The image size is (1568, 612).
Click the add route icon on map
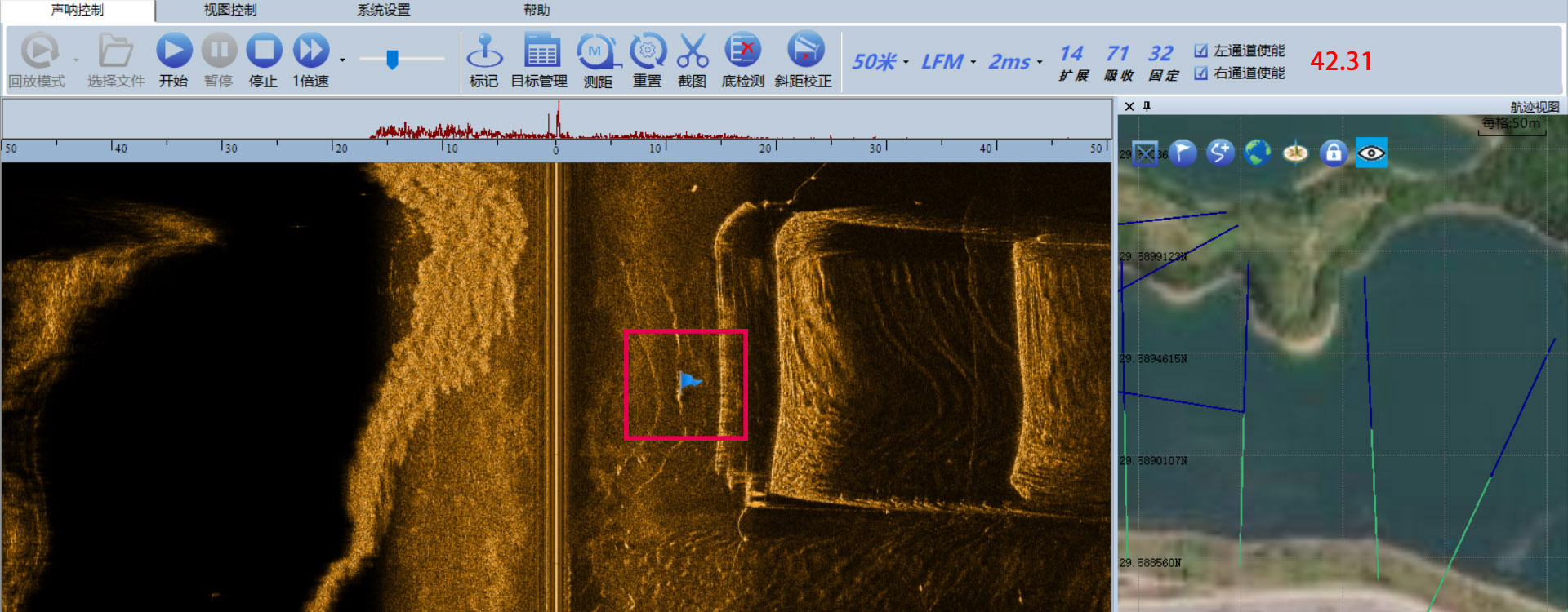(1220, 152)
